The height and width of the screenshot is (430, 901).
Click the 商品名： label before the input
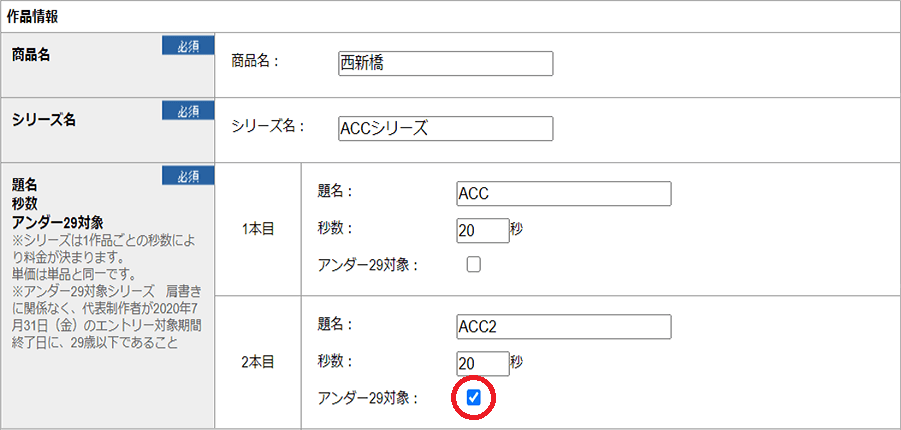[x=255, y=60]
